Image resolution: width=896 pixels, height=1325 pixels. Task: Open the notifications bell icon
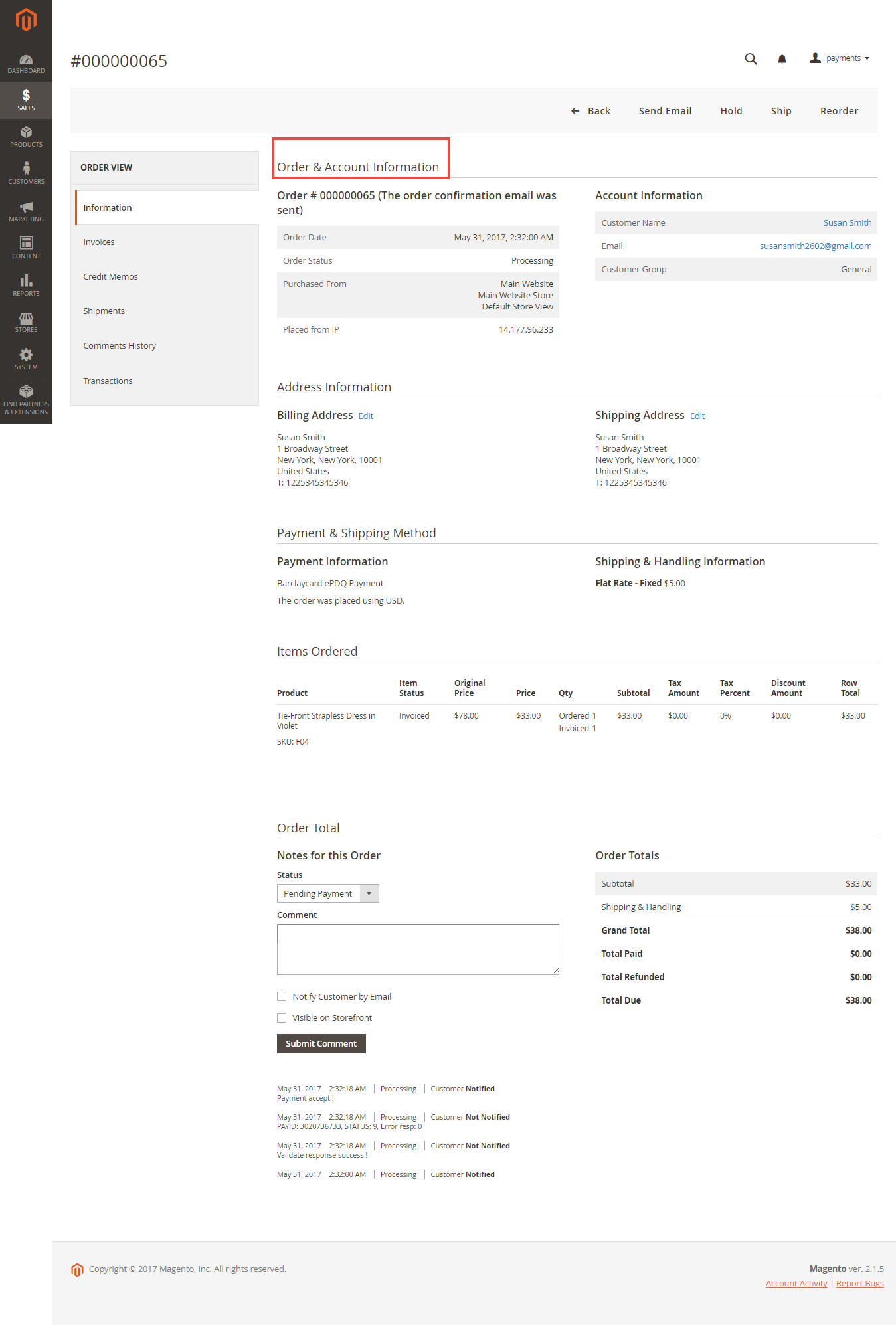782,59
